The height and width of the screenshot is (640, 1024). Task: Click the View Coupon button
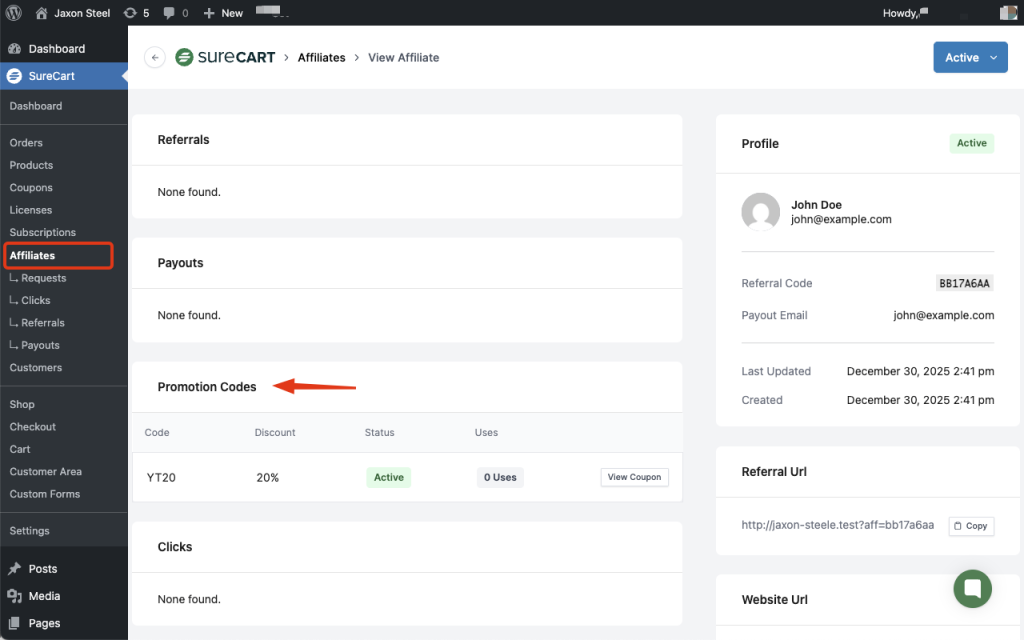pos(634,477)
